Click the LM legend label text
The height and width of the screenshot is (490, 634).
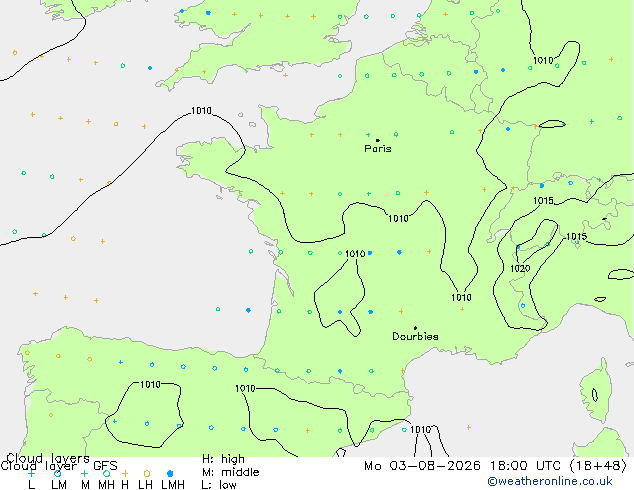(x=59, y=485)
